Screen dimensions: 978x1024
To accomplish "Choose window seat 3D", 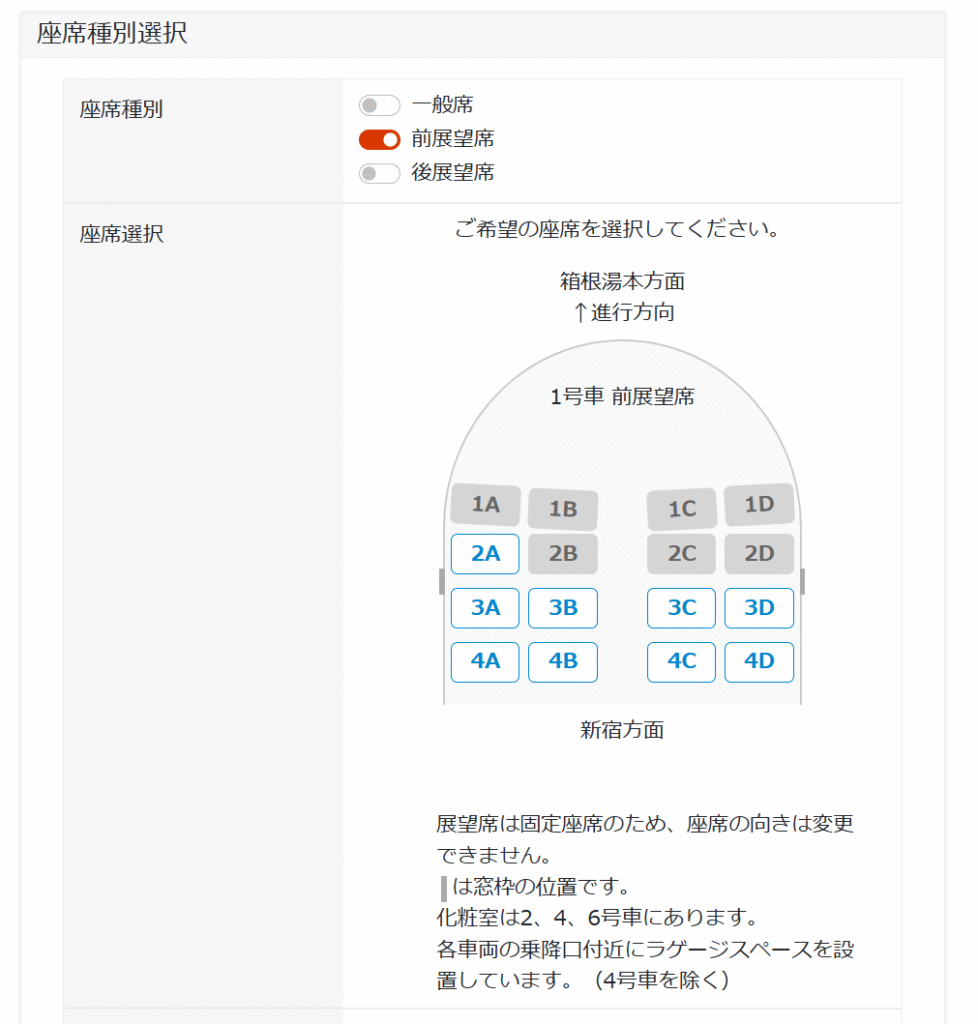I will (x=759, y=608).
